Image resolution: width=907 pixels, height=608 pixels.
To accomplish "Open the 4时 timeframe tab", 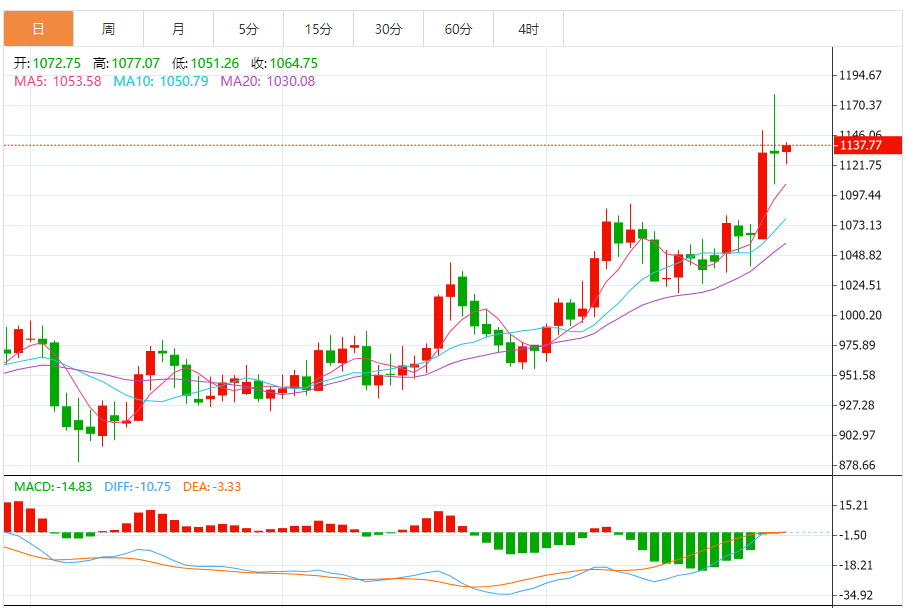I will pyautogui.click(x=529, y=28).
